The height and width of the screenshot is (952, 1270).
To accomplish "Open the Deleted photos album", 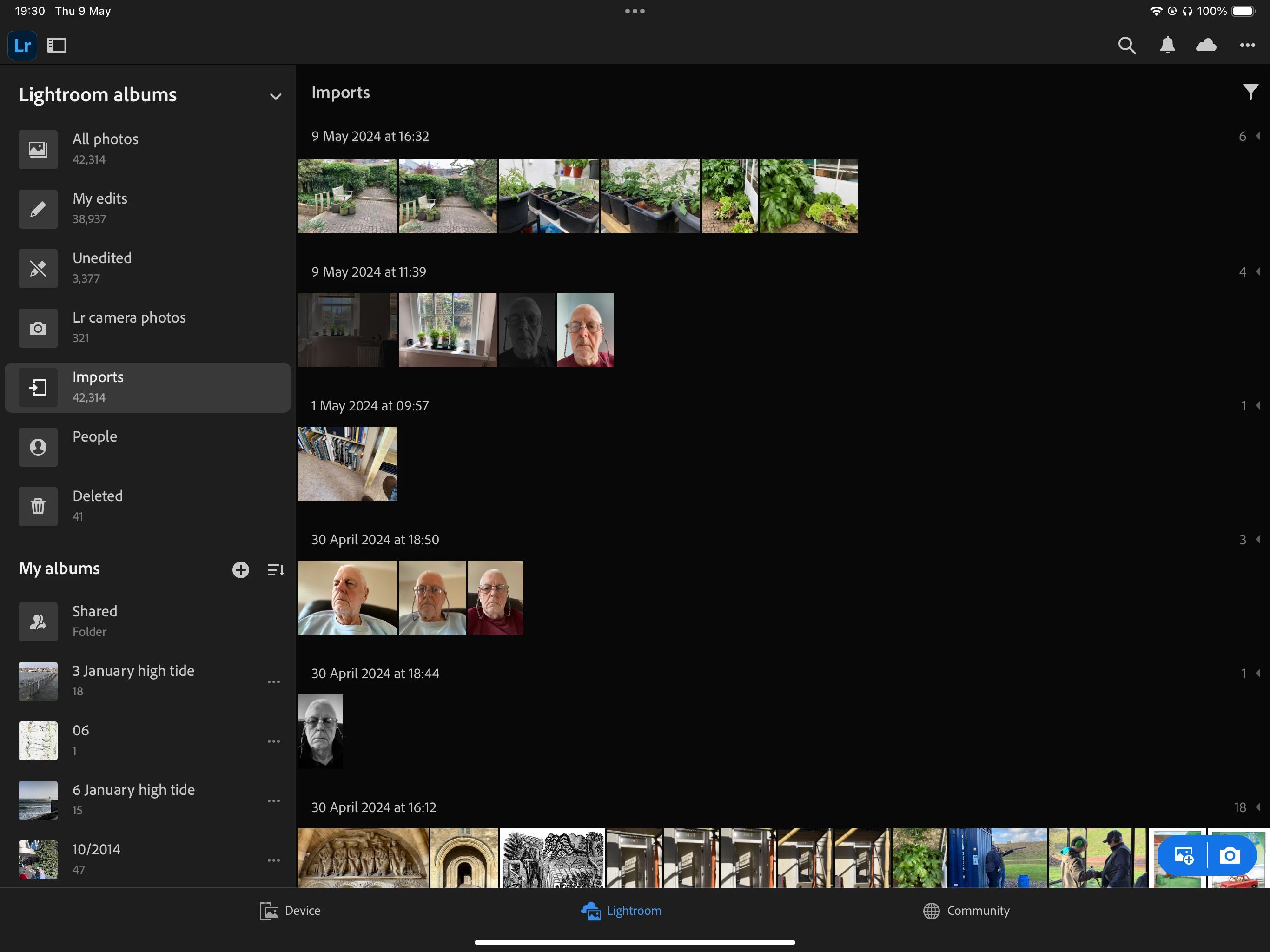I will click(x=98, y=505).
